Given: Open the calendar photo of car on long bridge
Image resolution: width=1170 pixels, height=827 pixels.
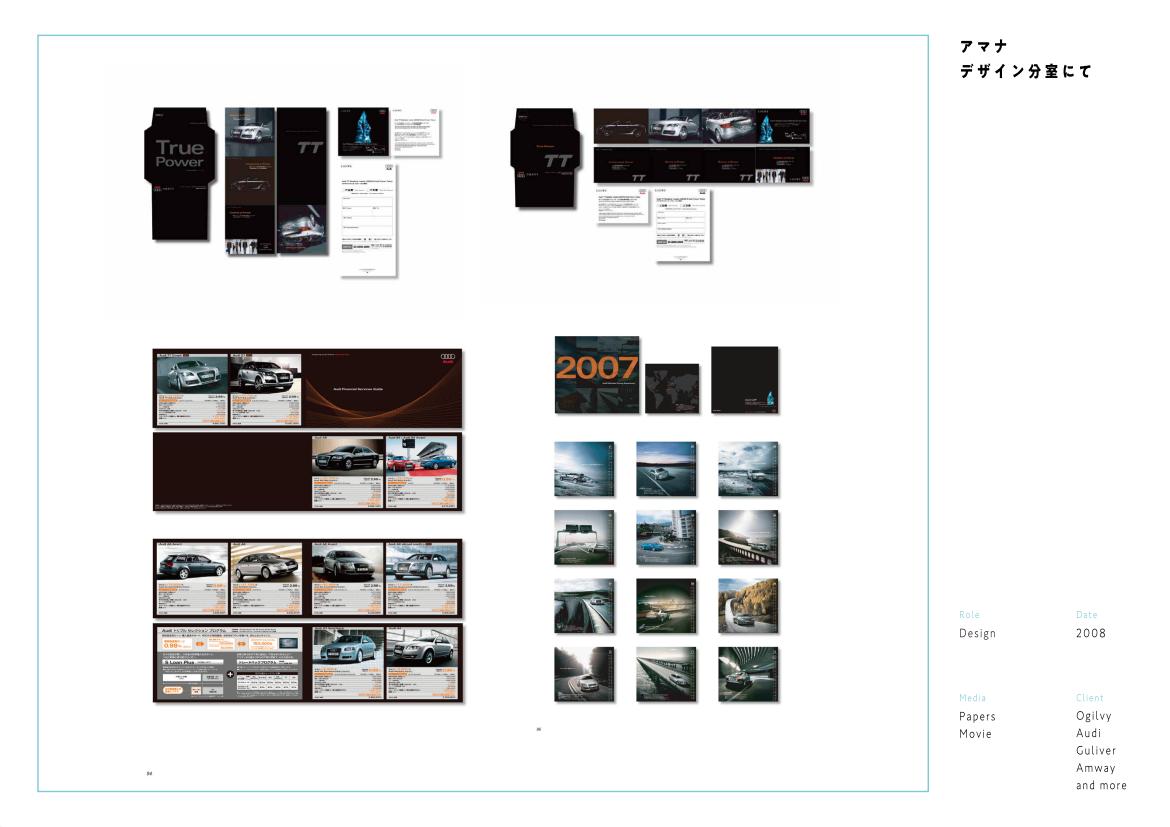Looking at the screenshot, I should (666, 675).
